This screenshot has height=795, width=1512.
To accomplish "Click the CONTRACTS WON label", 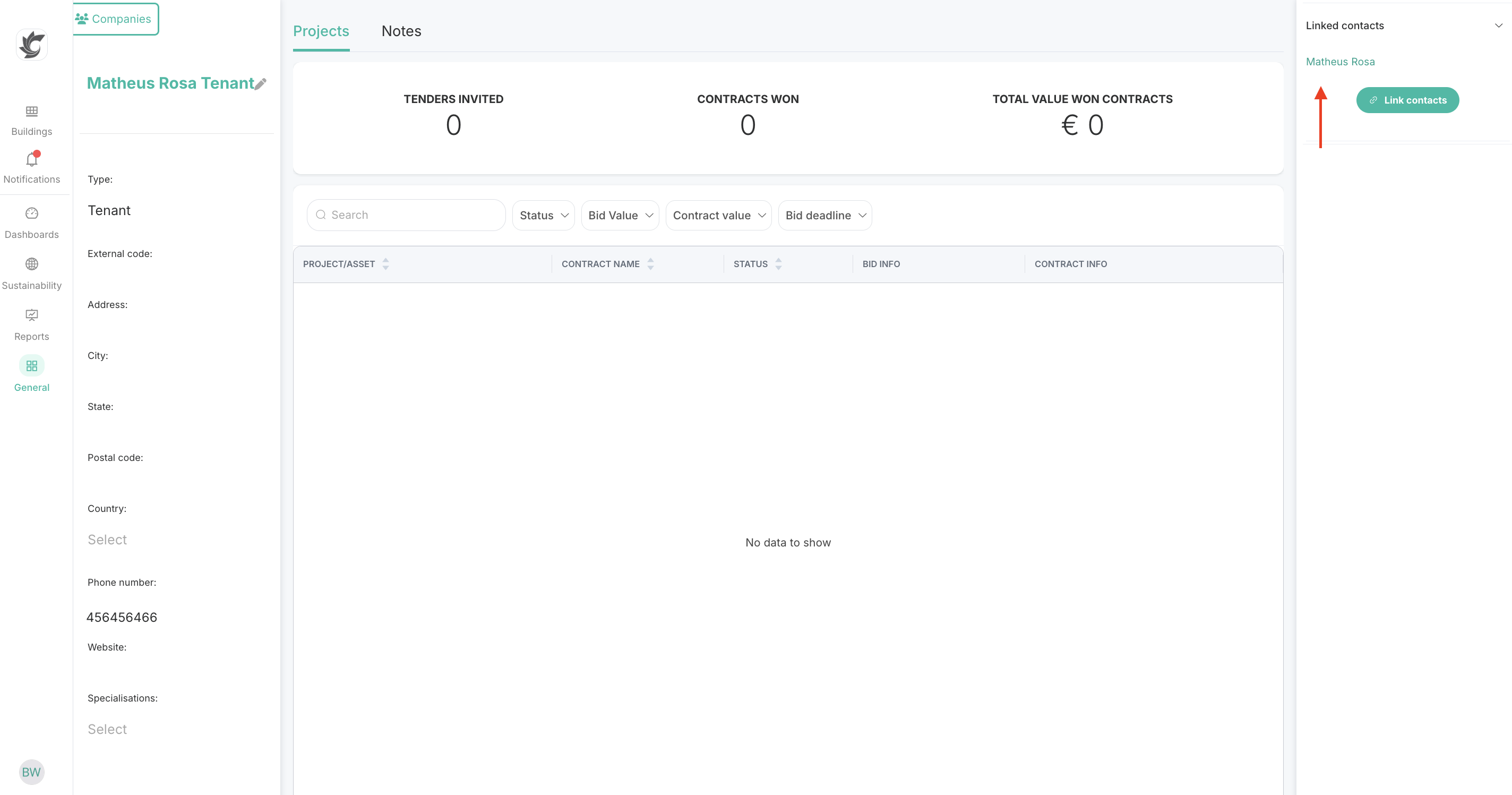I will tap(748, 99).
